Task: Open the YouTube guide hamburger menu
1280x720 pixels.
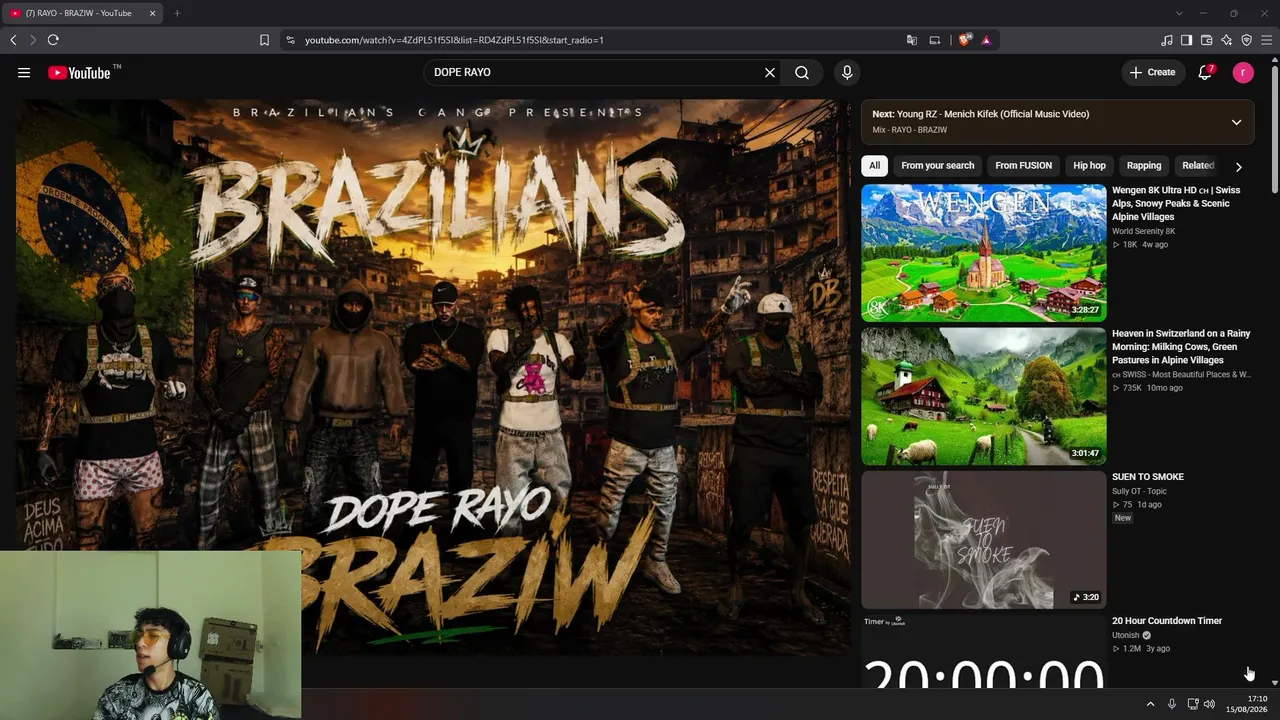Action: click(24, 72)
